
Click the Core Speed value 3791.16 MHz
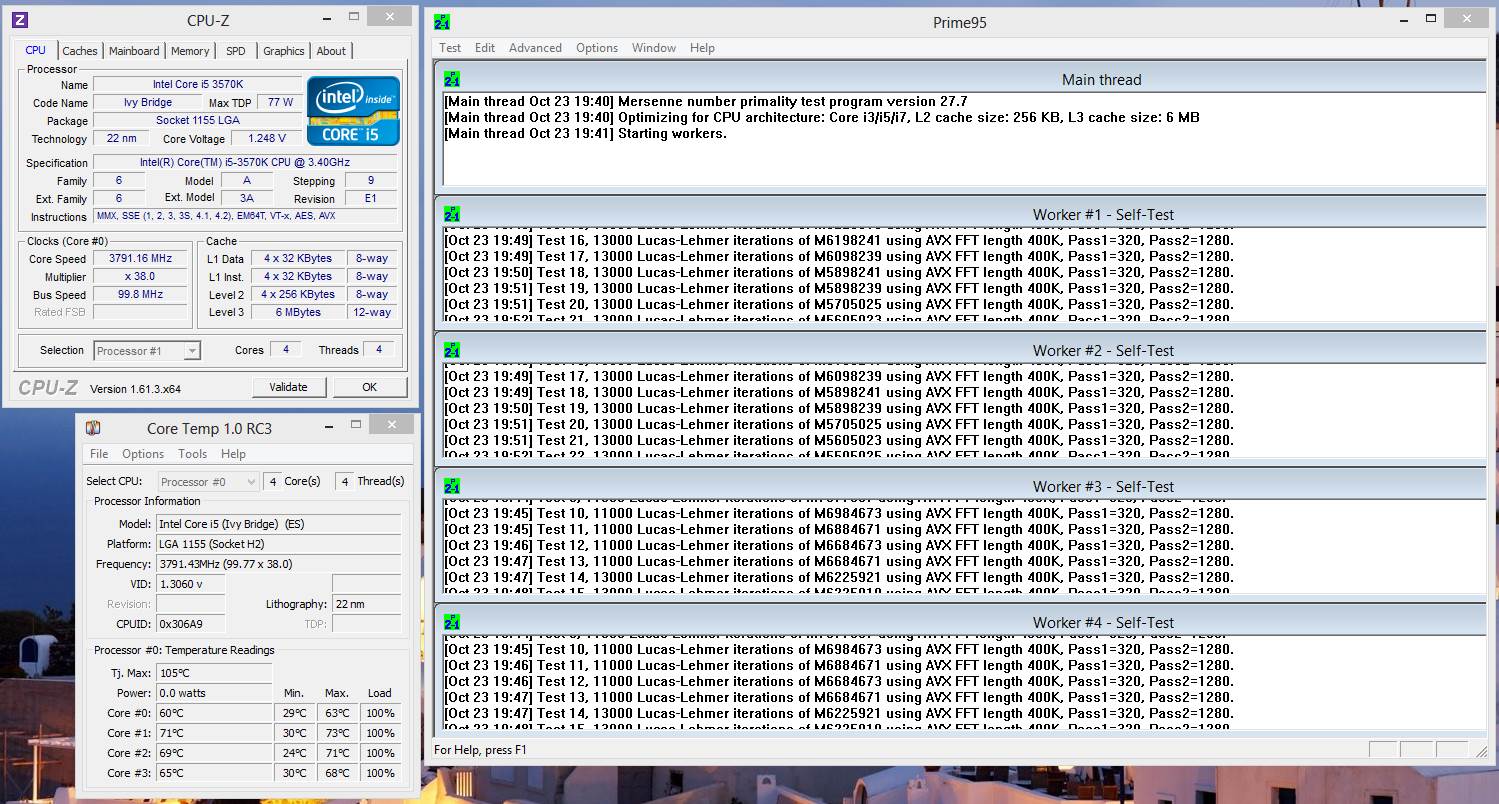[141, 258]
